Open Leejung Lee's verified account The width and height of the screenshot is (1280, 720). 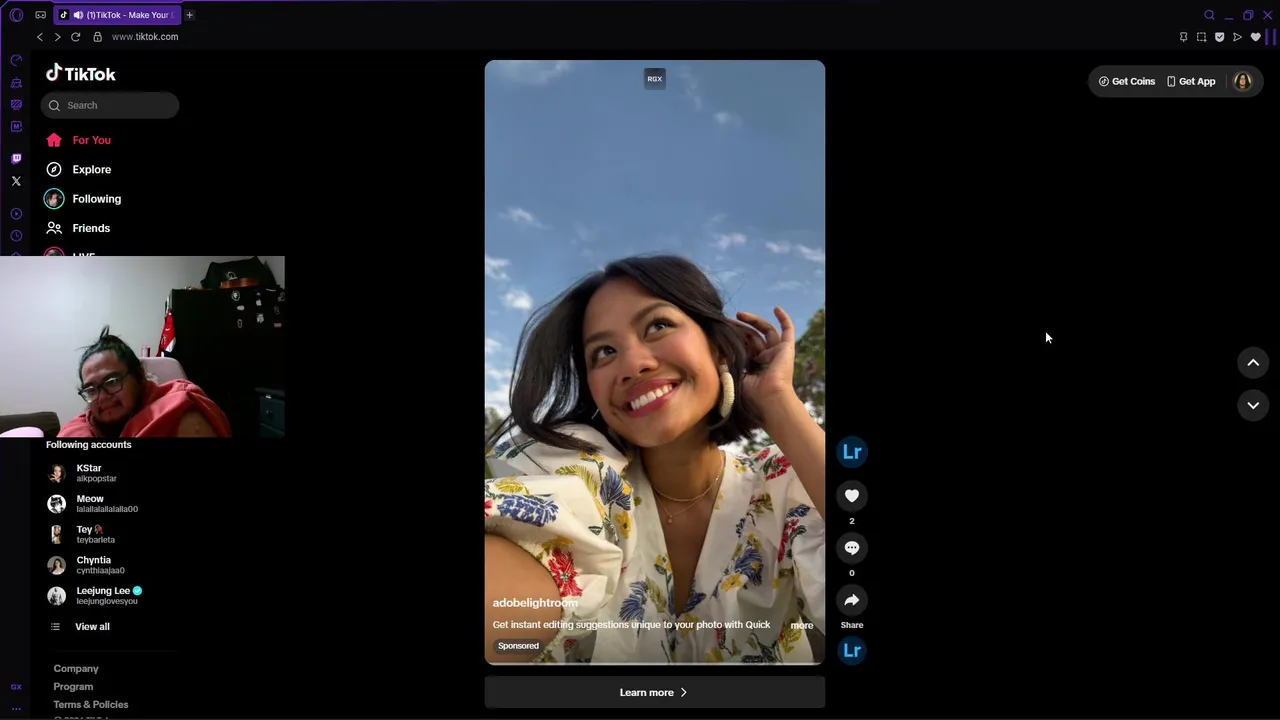pyautogui.click(x=95, y=596)
